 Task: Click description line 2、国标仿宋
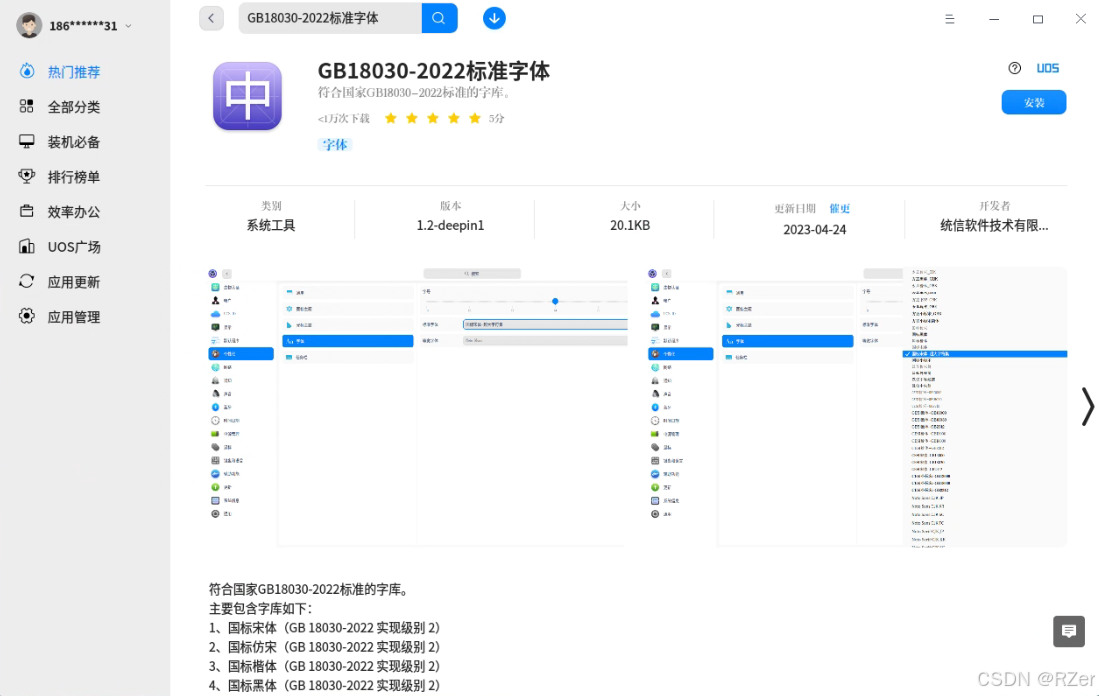[325, 647]
